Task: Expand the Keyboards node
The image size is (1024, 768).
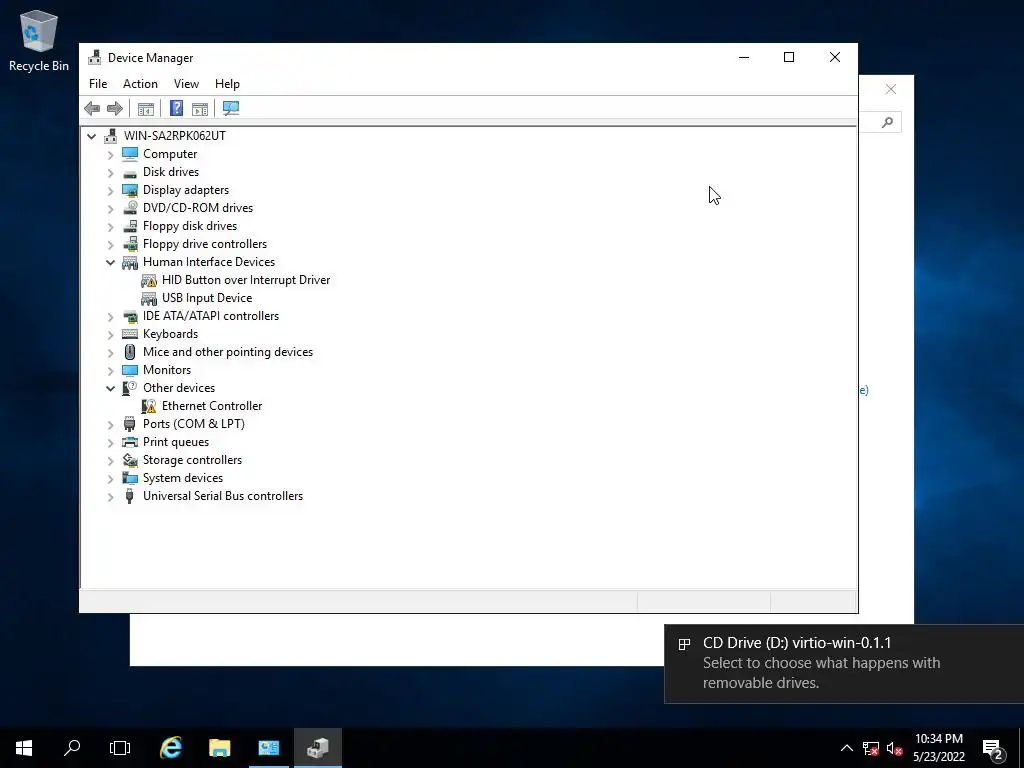Action: [110, 334]
